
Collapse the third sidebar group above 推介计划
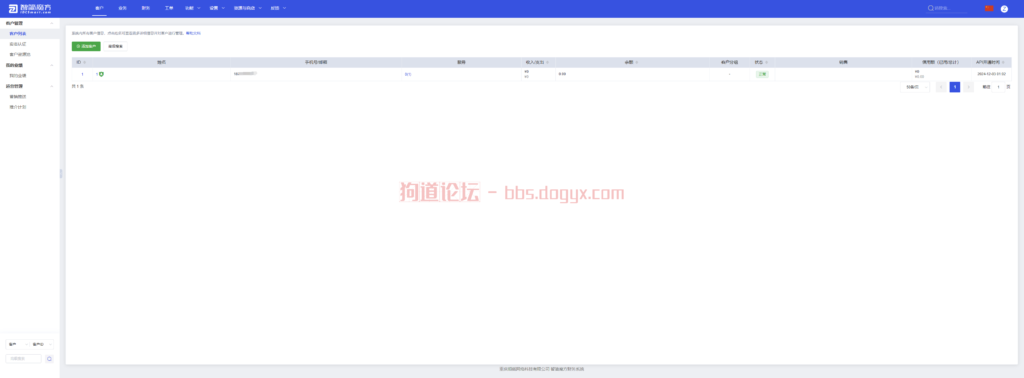(29, 86)
